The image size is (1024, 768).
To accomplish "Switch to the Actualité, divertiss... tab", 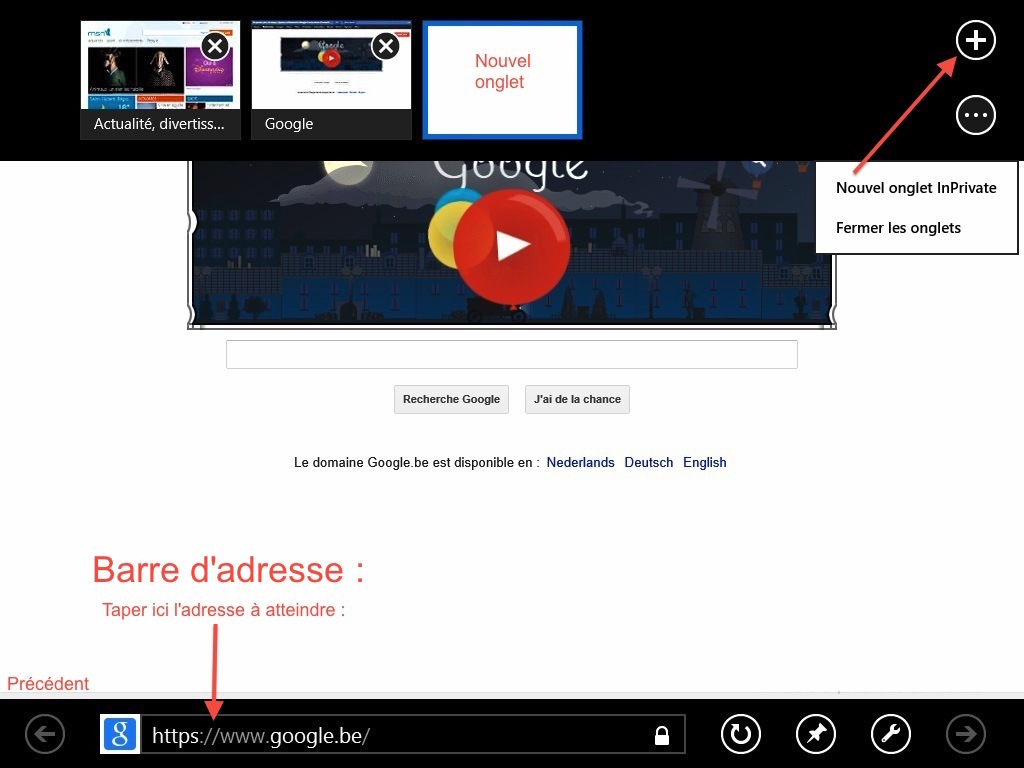I will pyautogui.click(x=161, y=80).
